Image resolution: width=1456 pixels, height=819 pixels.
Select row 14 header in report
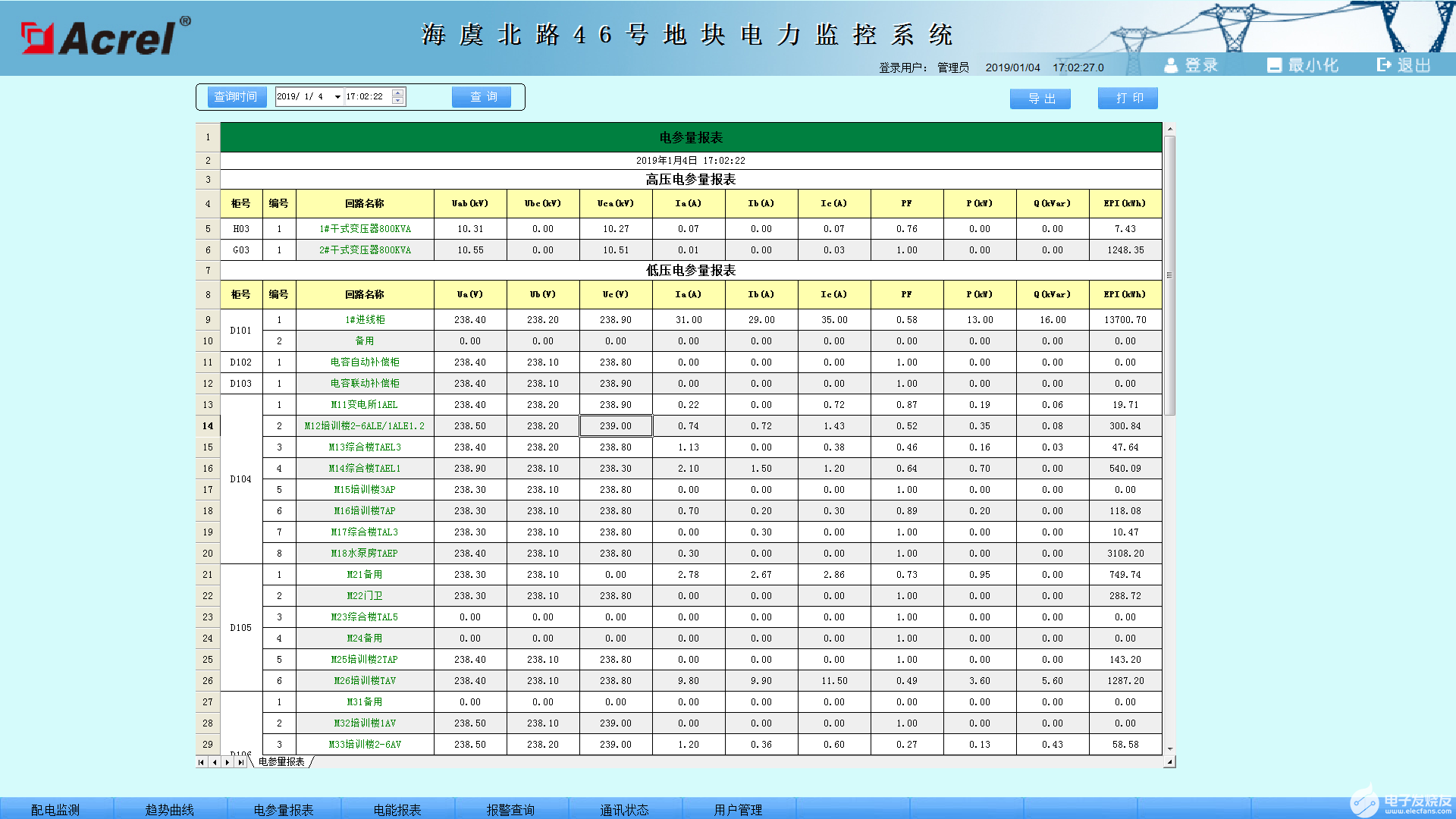(x=208, y=426)
